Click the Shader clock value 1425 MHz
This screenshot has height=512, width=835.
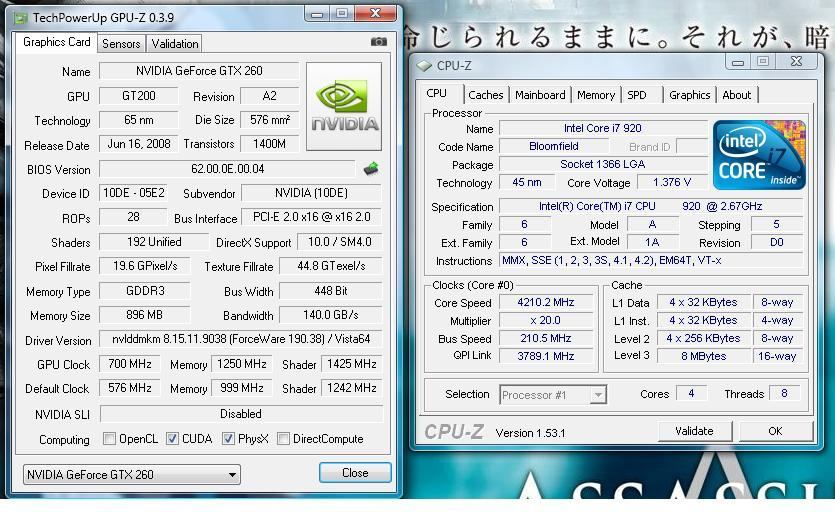[351, 364]
